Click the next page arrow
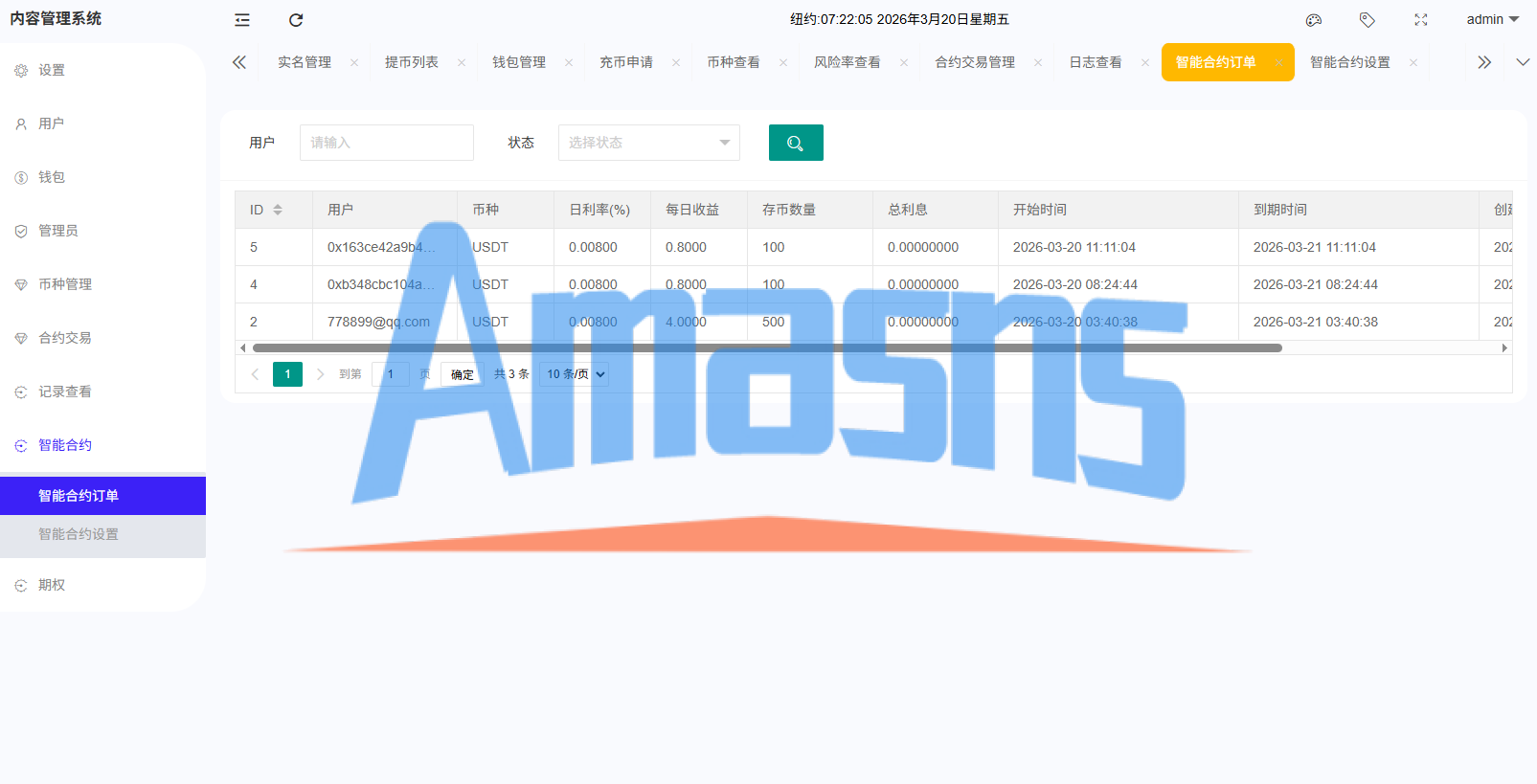 click(x=321, y=374)
